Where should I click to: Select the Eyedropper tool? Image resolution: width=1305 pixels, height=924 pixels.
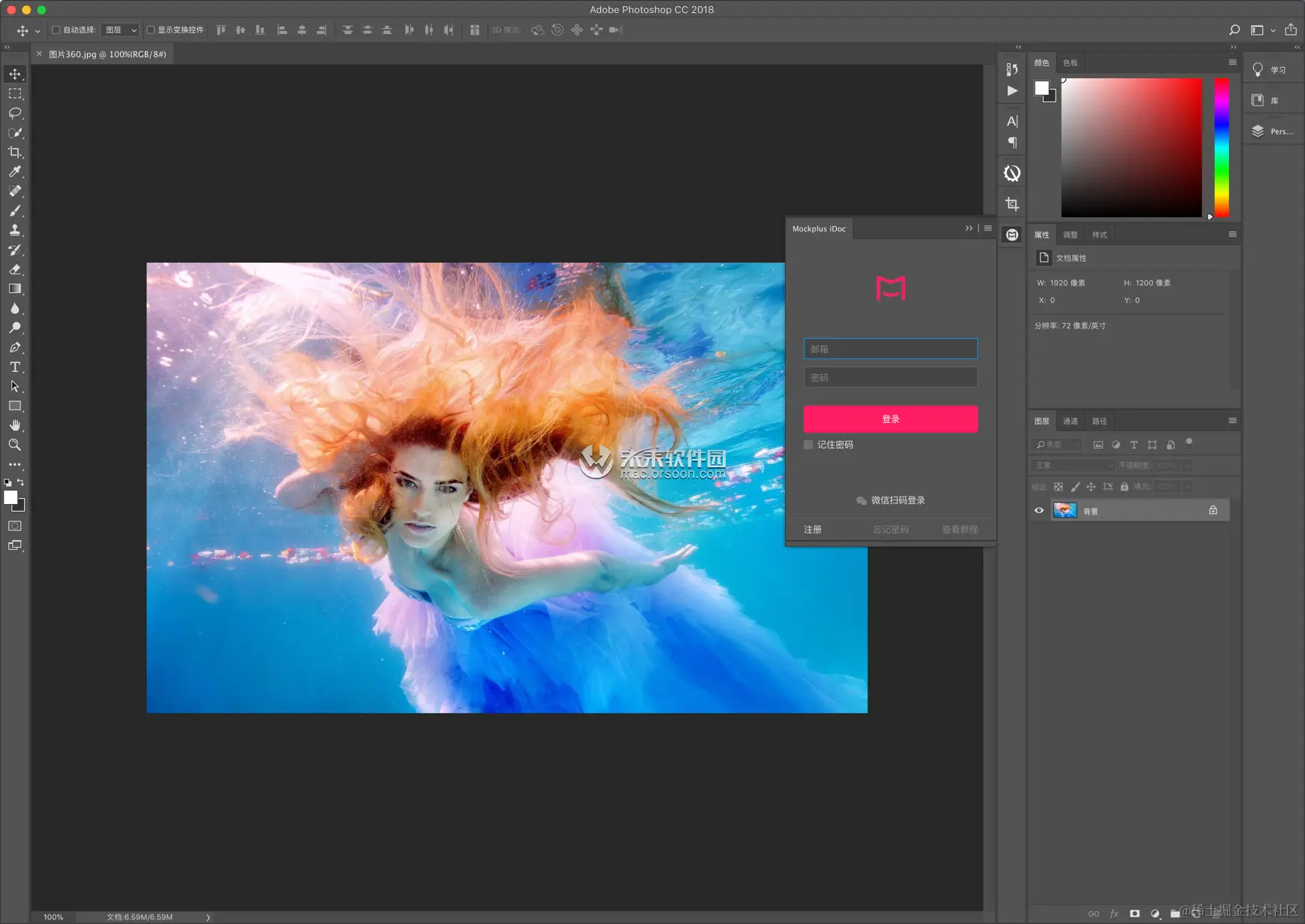tap(15, 171)
